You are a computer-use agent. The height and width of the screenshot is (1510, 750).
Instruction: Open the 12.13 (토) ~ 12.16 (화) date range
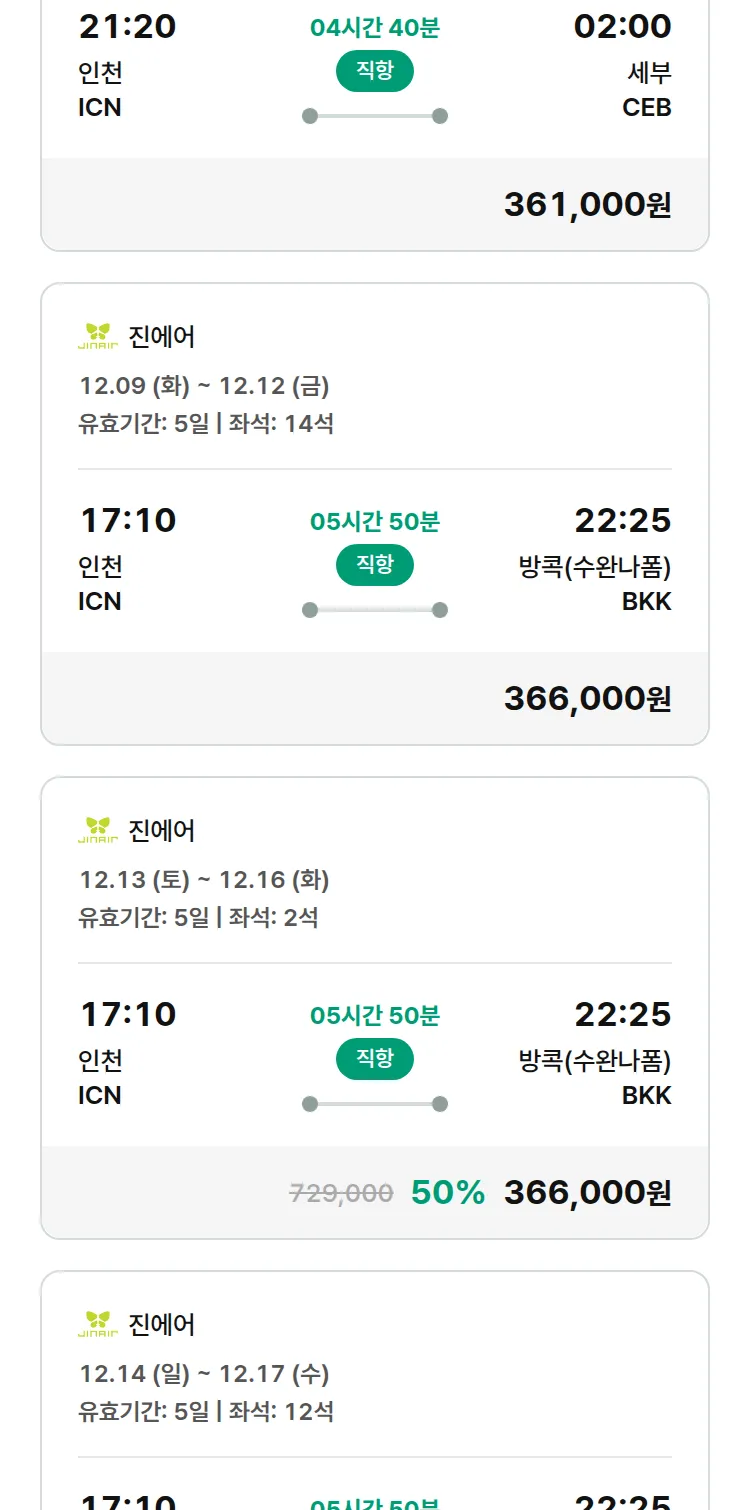(x=204, y=879)
